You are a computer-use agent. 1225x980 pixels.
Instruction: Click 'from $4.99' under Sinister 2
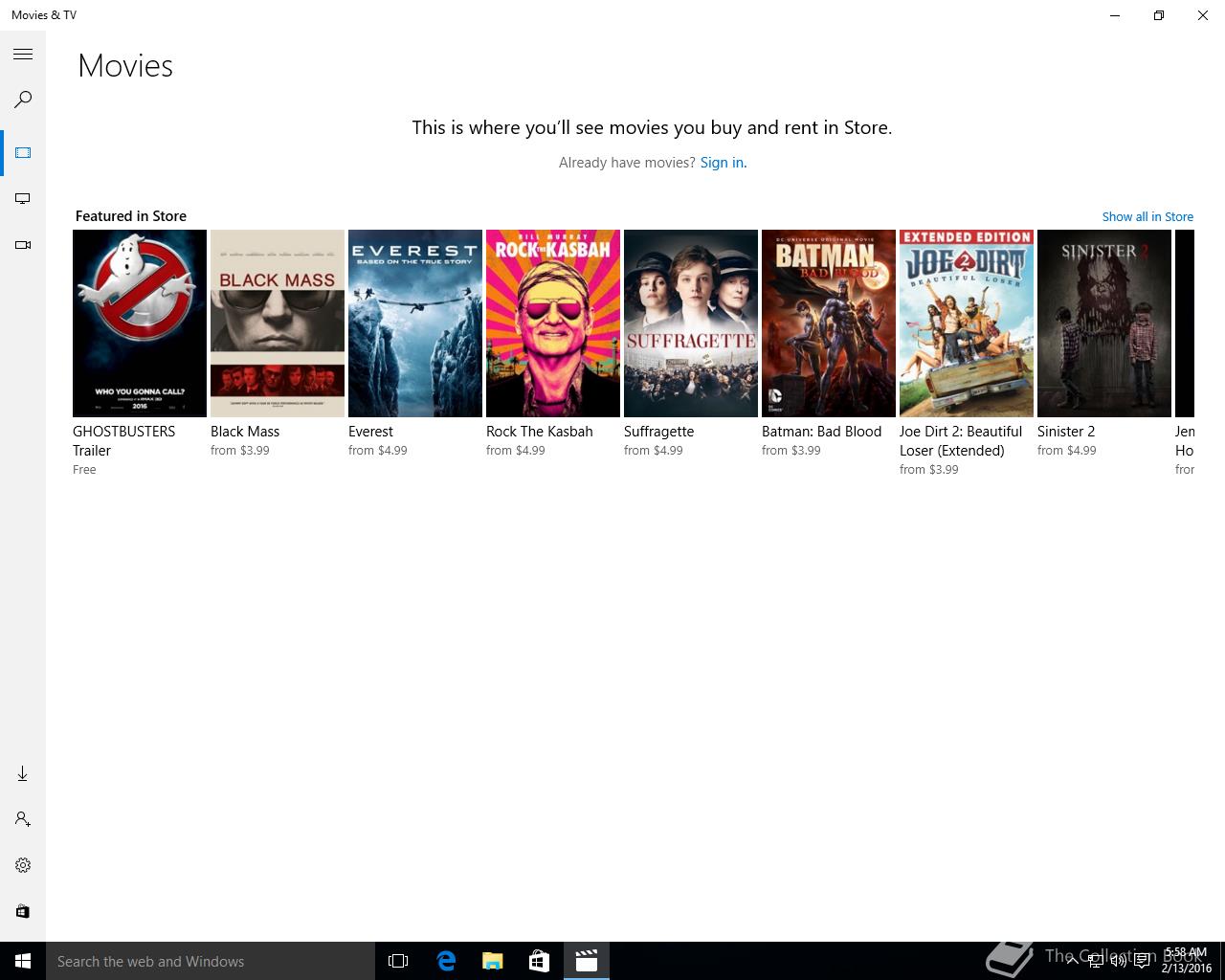click(x=1067, y=451)
